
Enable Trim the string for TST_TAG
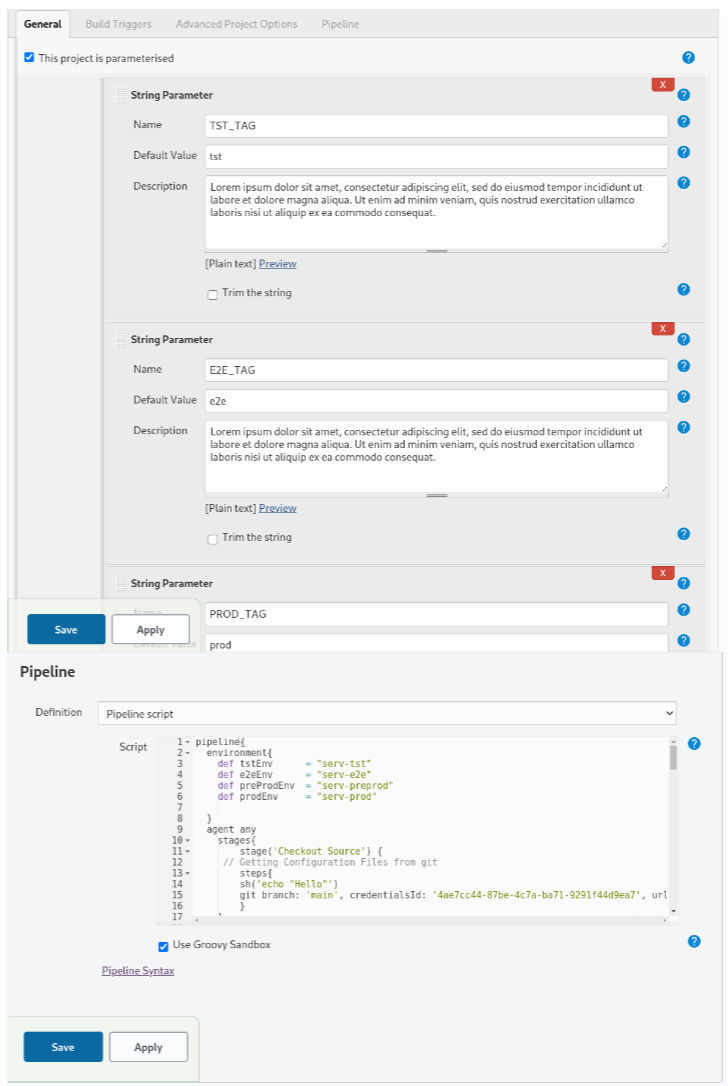213,294
